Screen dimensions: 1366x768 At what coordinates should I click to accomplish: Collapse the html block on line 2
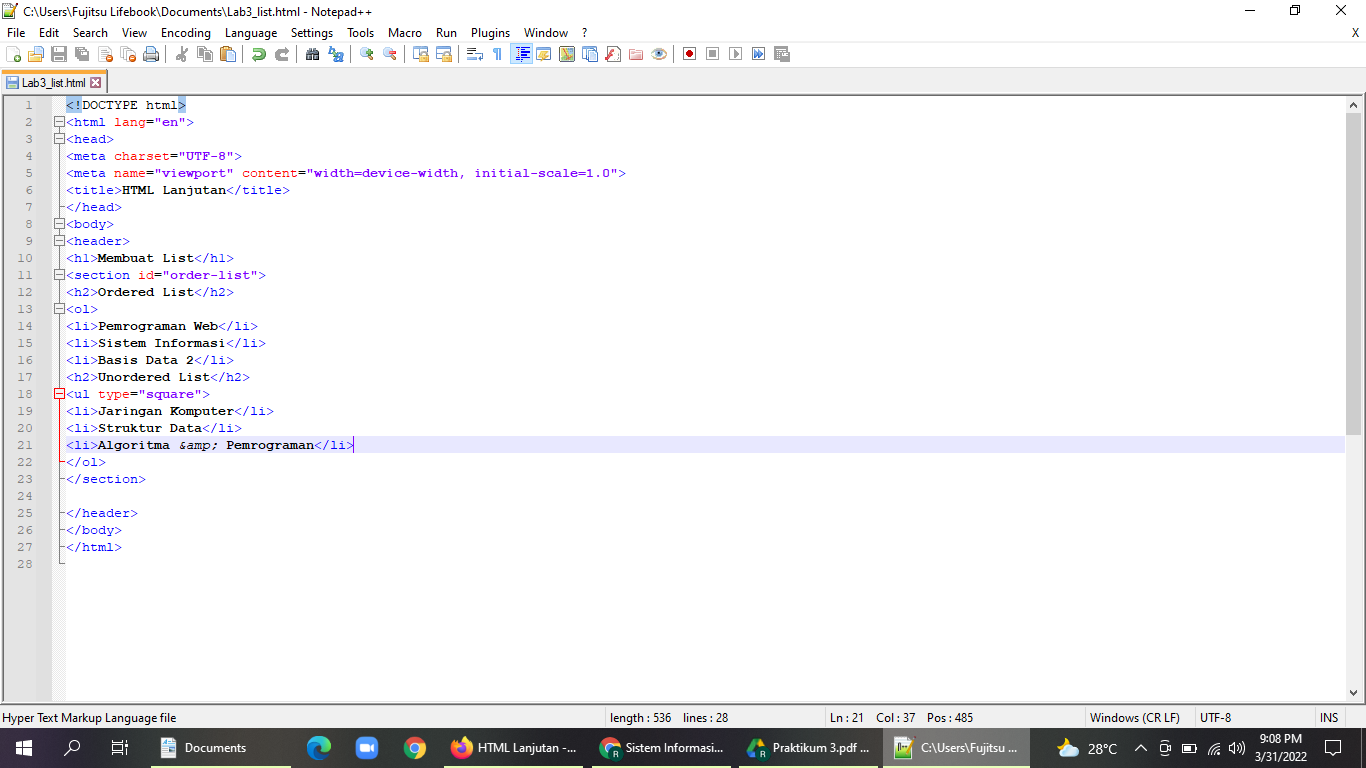click(x=59, y=122)
